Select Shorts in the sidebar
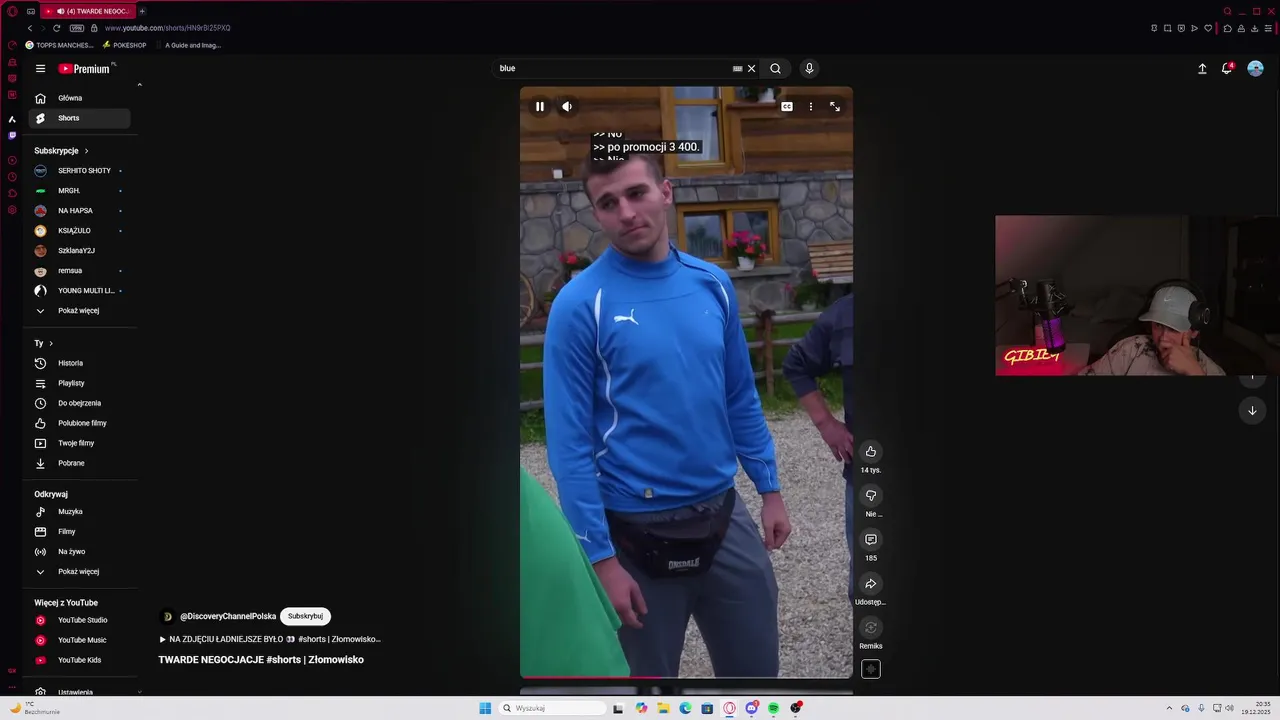 [80, 118]
